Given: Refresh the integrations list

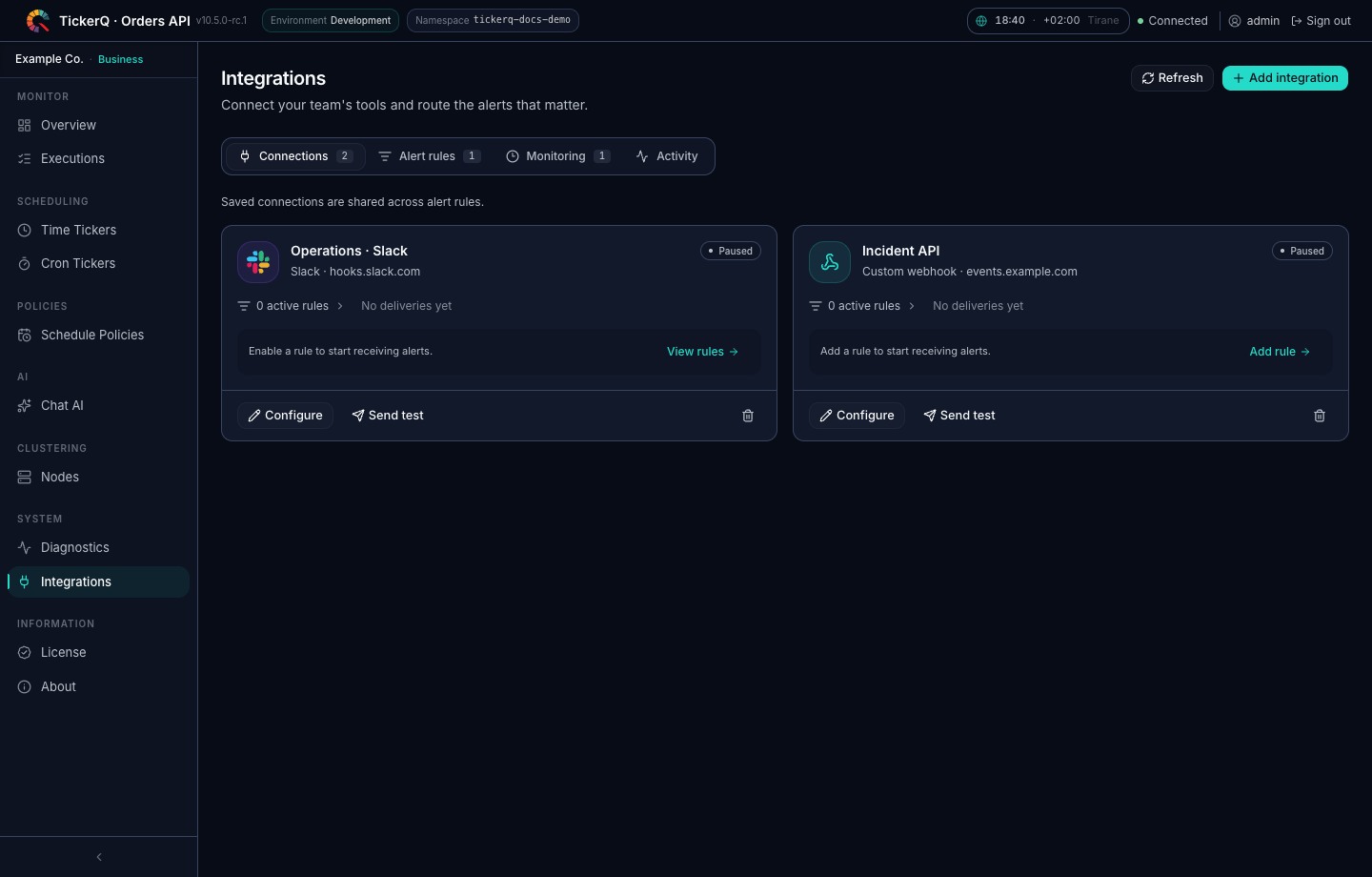Looking at the screenshot, I should point(1172,78).
